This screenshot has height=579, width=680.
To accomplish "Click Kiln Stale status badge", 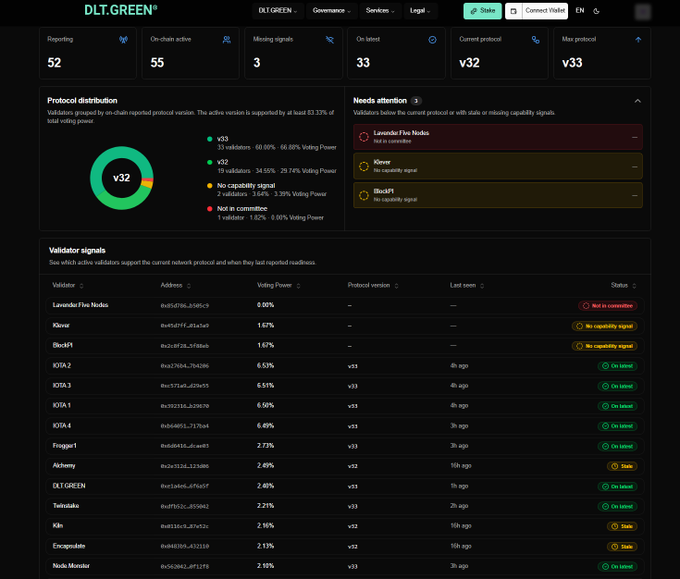I will click(x=622, y=527).
